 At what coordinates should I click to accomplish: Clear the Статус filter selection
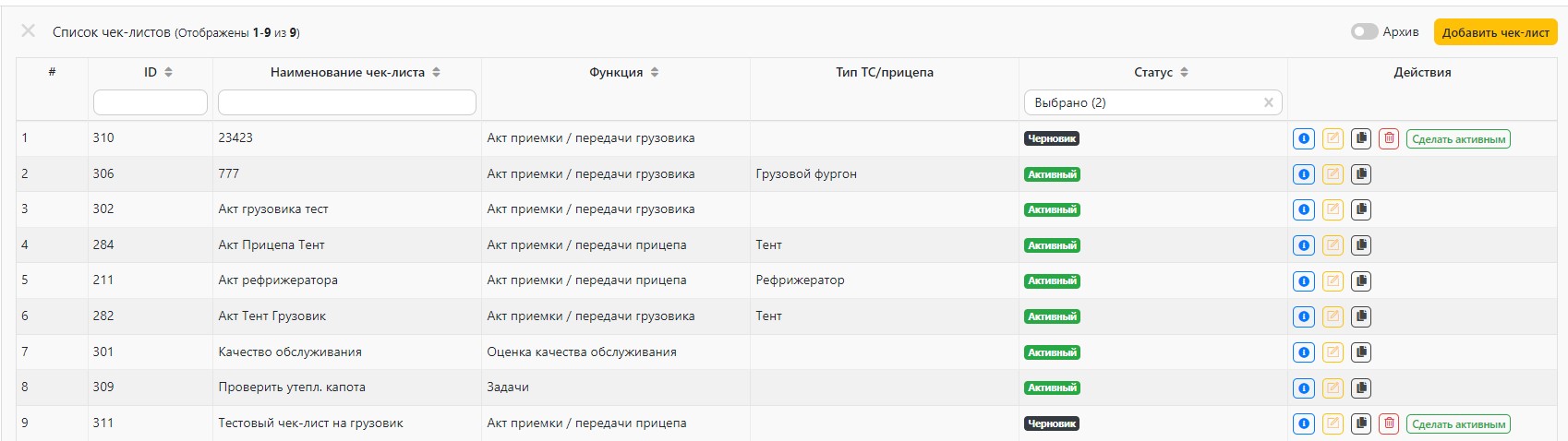coord(1268,102)
